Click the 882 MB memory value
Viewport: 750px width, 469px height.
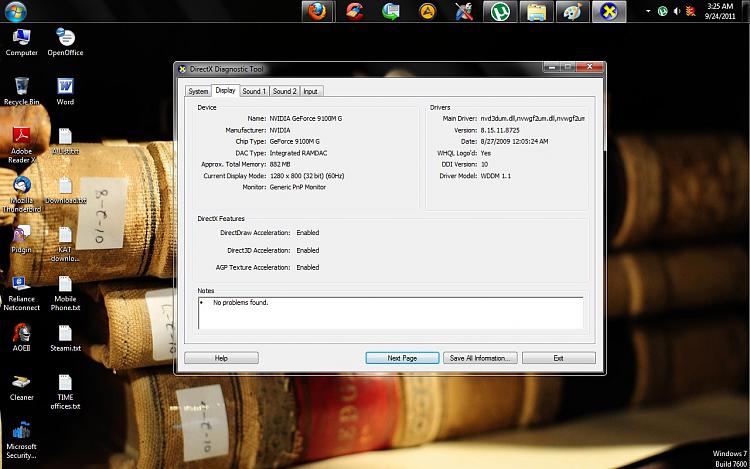coord(280,164)
